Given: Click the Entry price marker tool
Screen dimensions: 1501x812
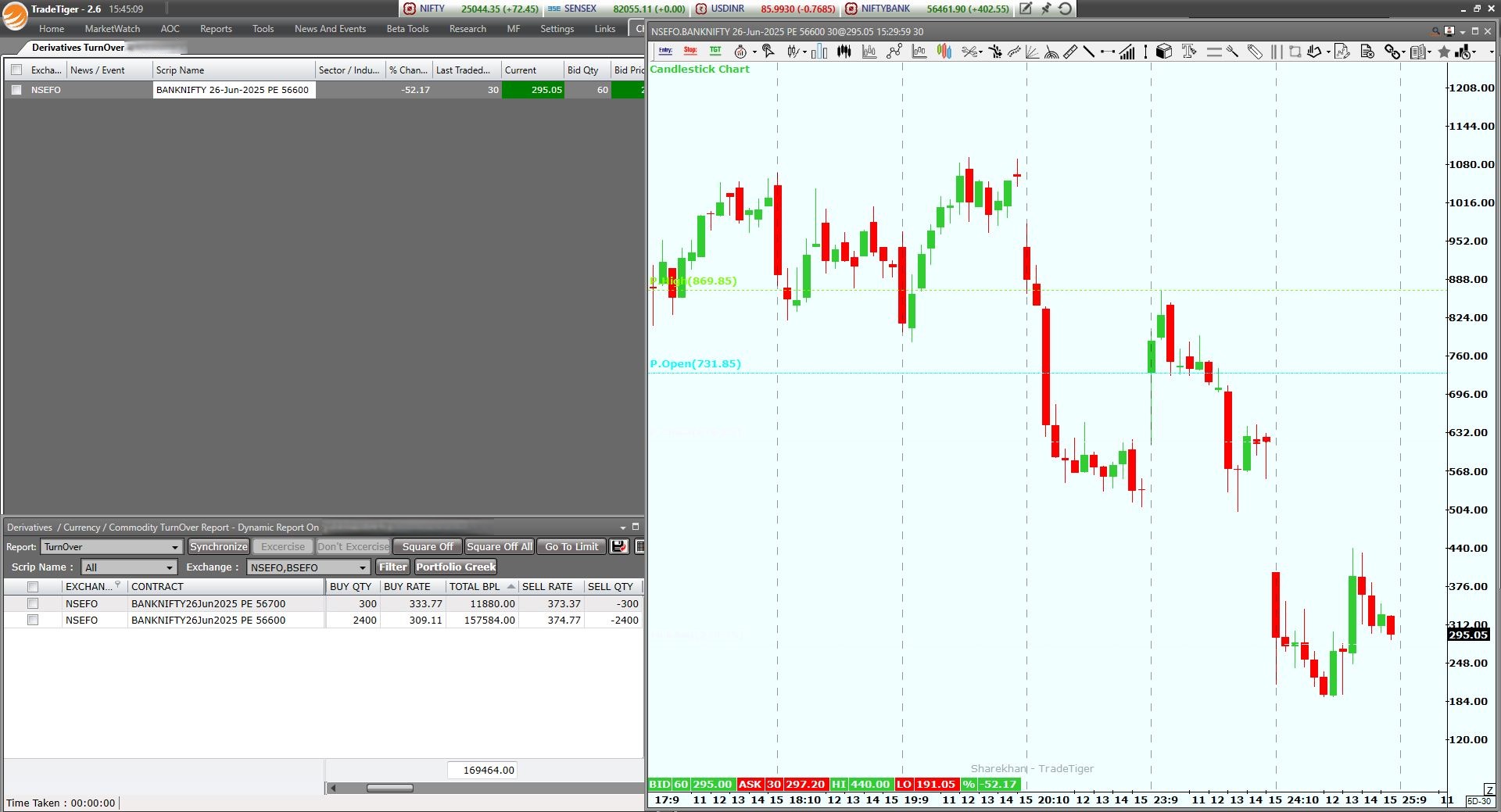Looking at the screenshot, I should point(665,51).
